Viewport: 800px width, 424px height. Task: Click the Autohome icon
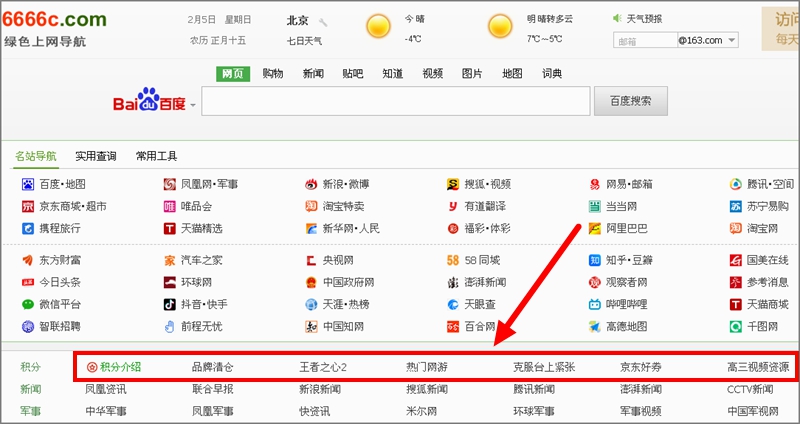(169, 260)
